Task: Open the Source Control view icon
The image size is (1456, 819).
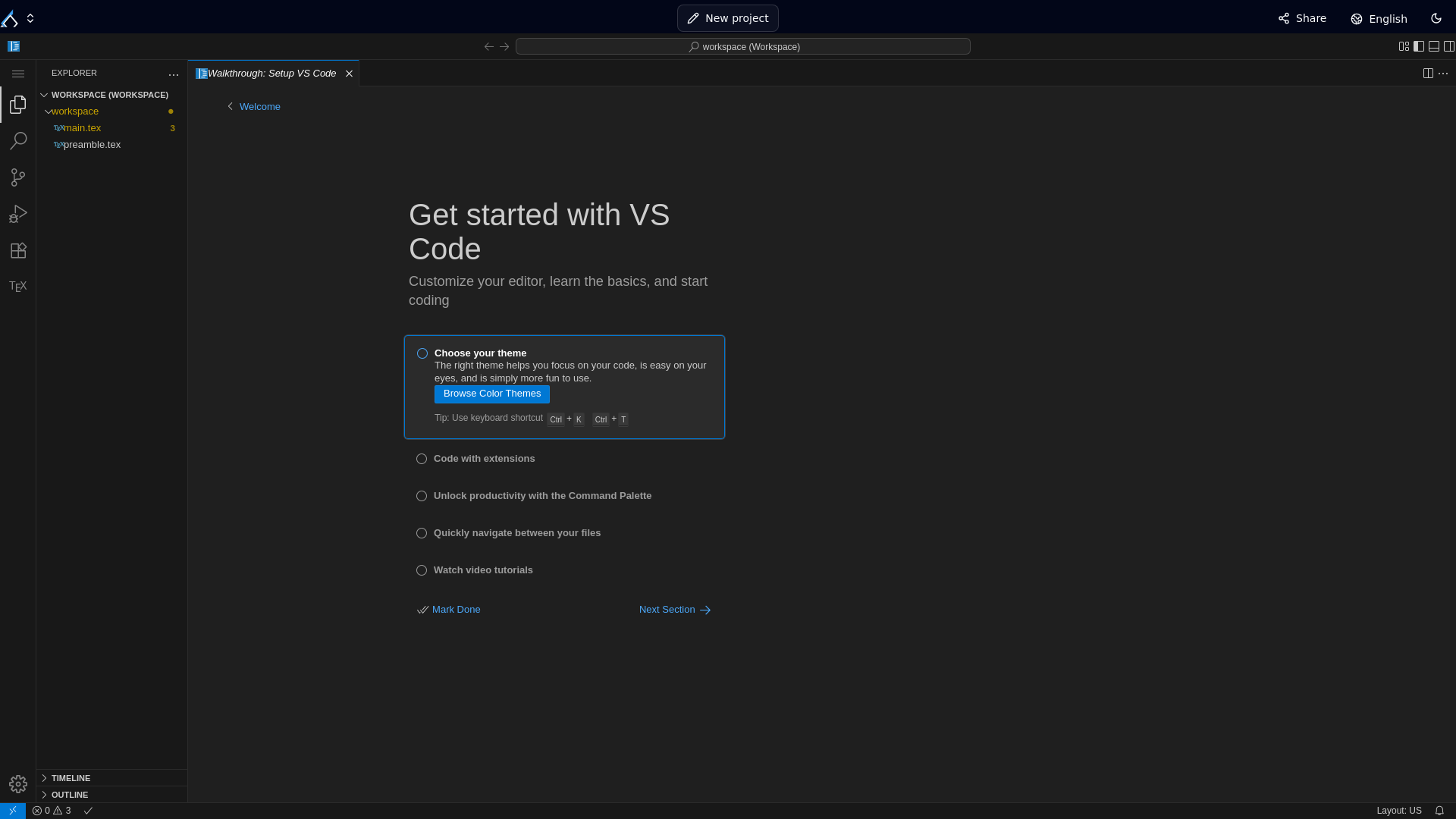Action: pos(18,177)
